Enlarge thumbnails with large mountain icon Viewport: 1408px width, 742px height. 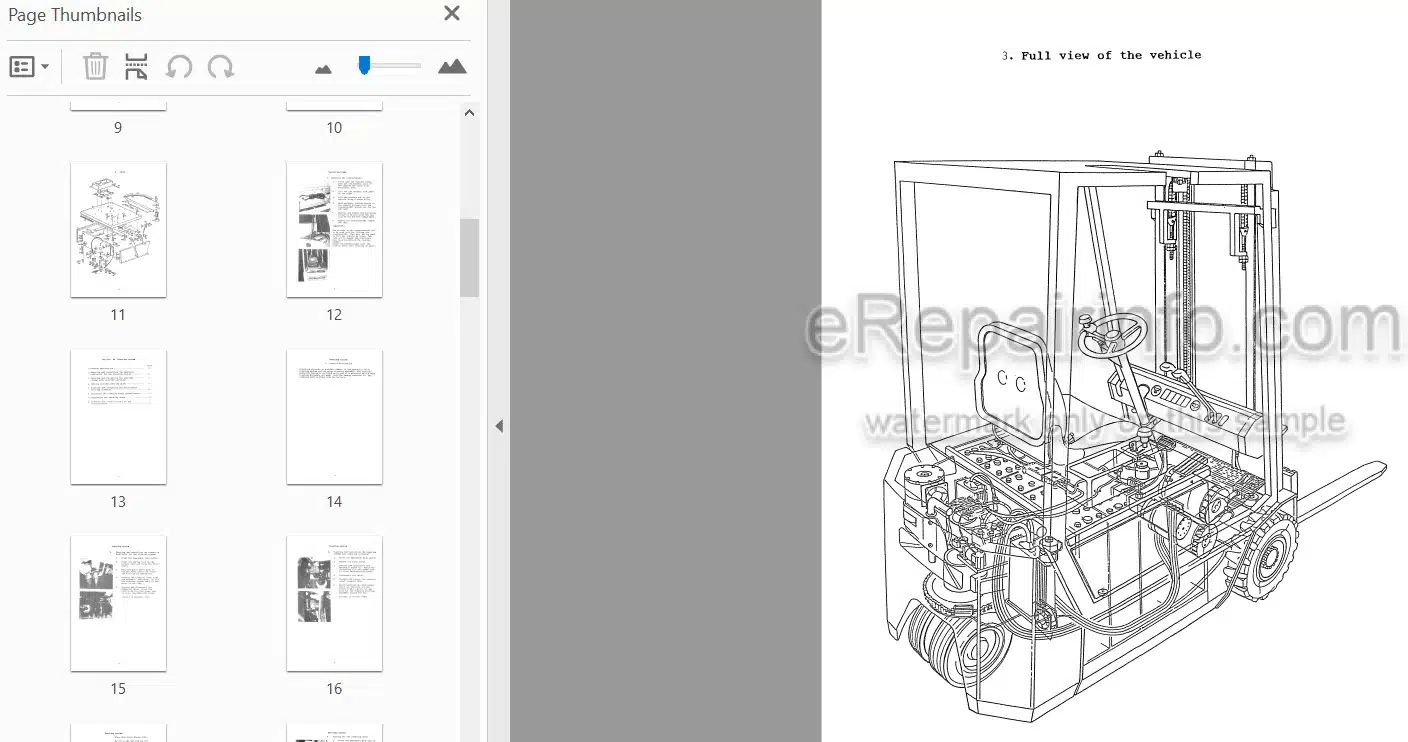click(x=452, y=67)
